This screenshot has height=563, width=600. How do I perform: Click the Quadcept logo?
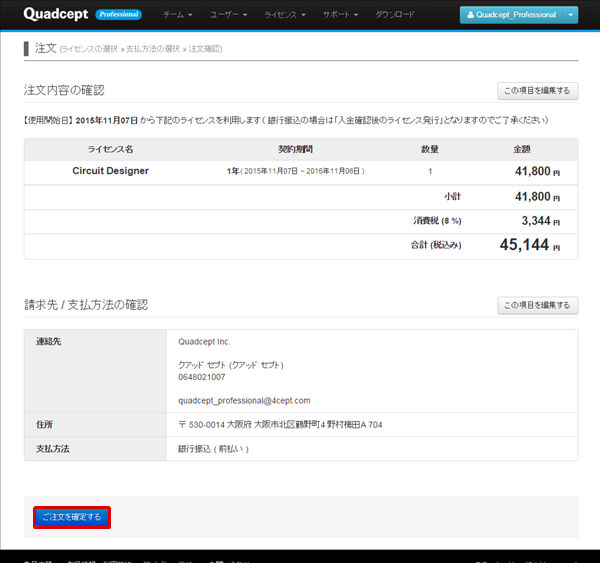point(55,14)
